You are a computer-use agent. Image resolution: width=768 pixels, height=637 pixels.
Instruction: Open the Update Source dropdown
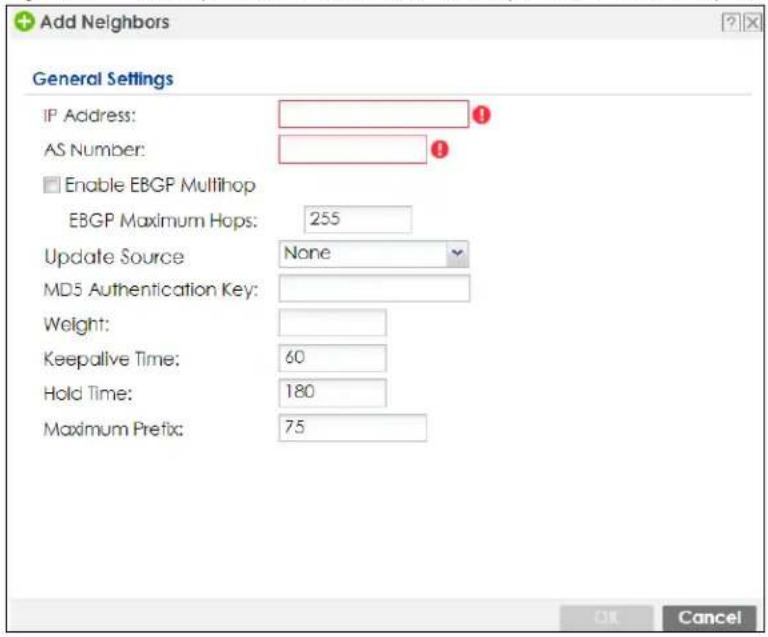tap(374, 254)
